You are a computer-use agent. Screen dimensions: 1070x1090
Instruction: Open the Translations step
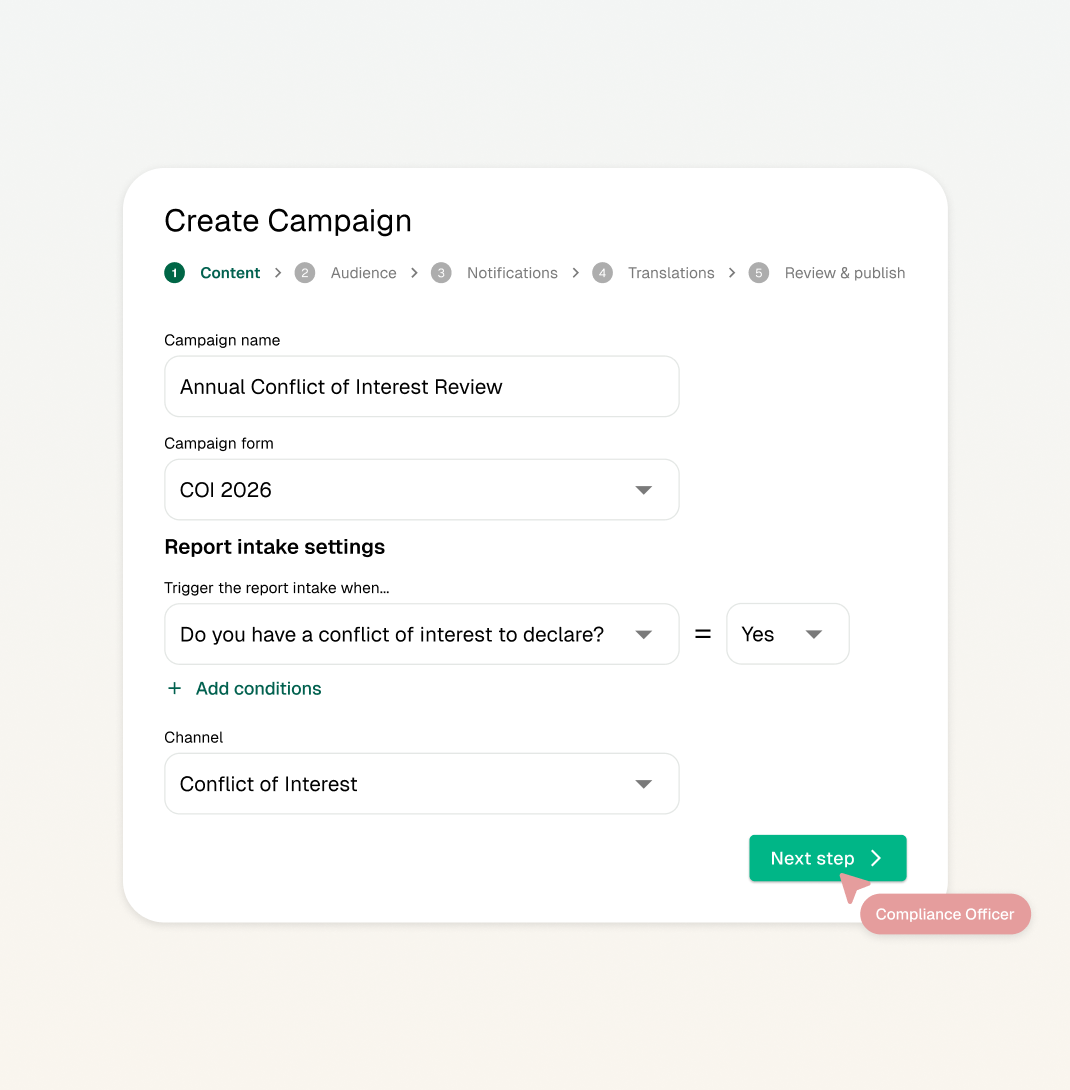[x=671, y=273]
